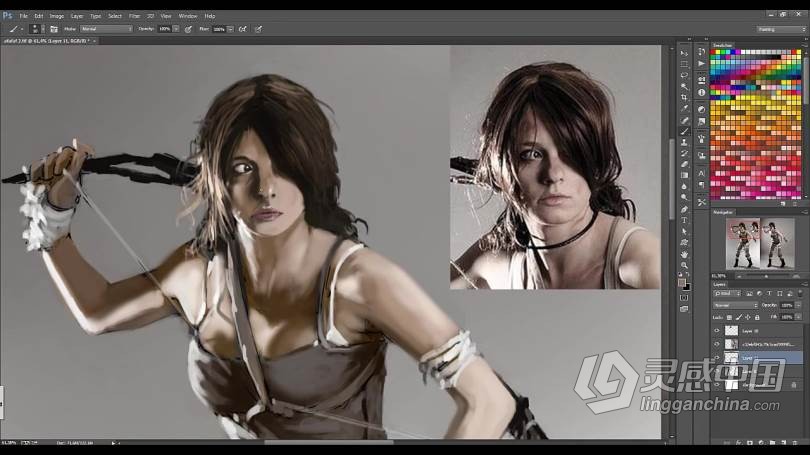
Task: Open the brush Mode dropdown
Action: [x=106, y=29]
